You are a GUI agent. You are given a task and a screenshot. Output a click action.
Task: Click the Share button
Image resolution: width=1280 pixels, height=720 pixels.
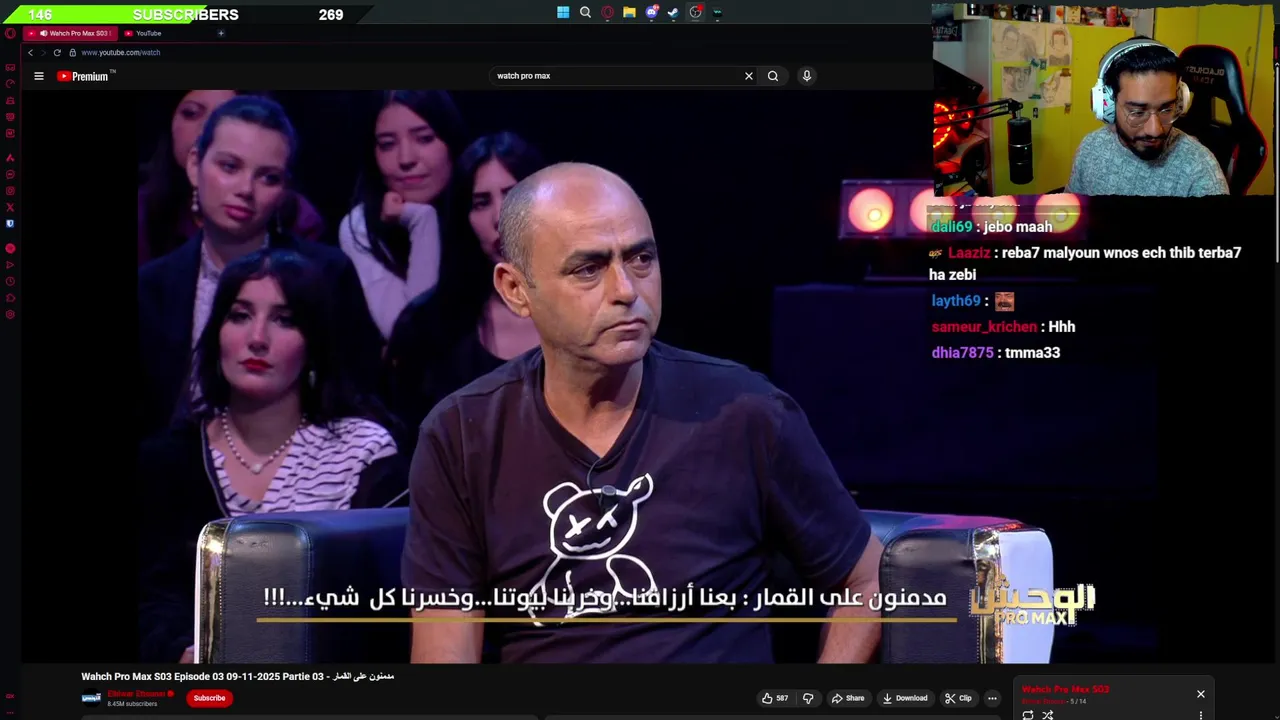pyautogui.click(x=848, y=698)
